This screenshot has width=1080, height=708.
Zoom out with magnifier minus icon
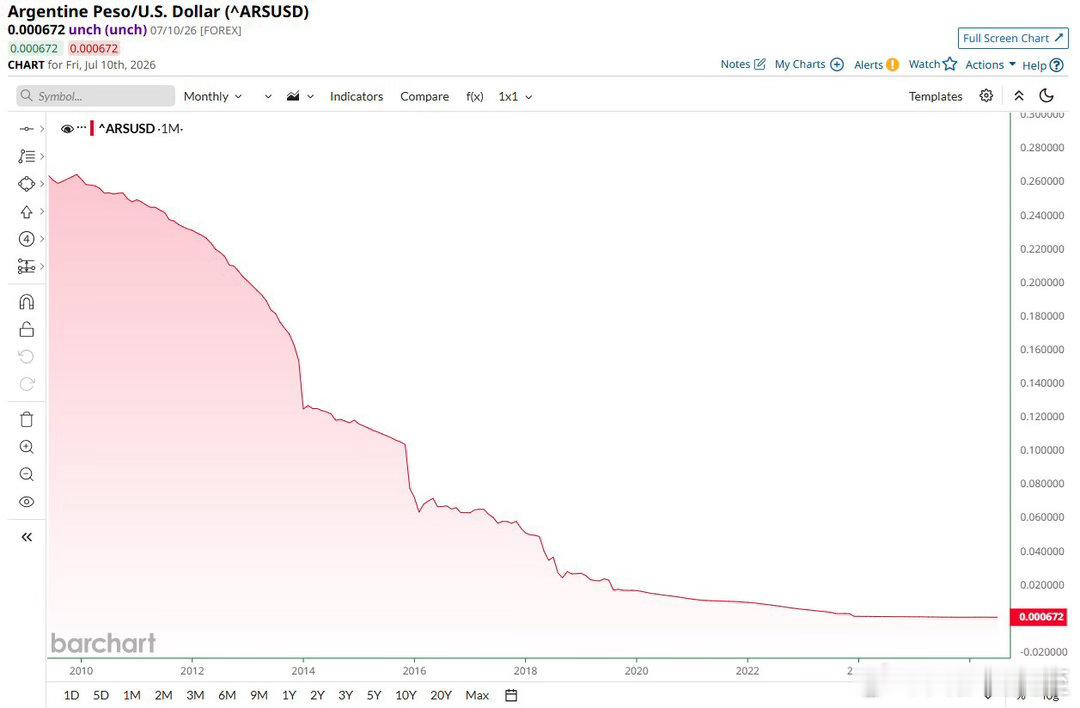(x=26, y=475)
